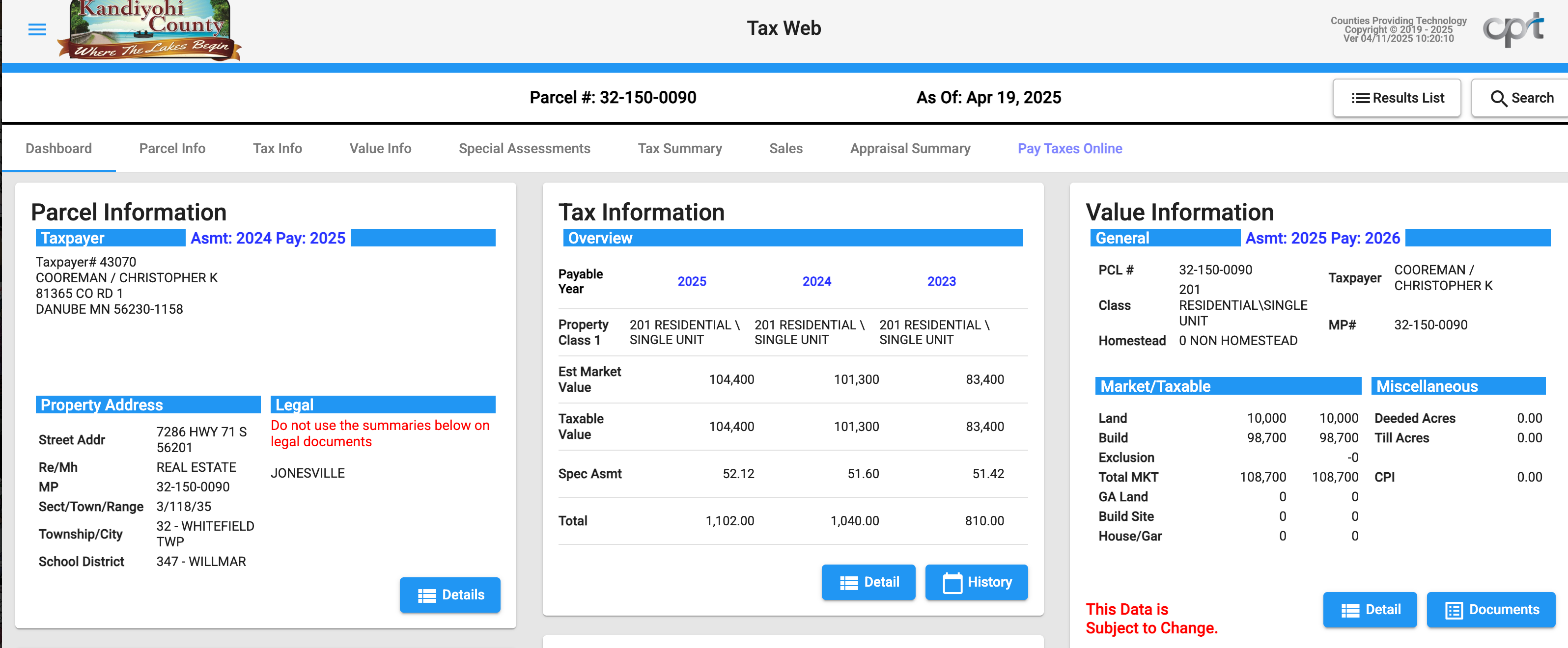Click the Market/Taxable section header
This screenshot has height=648, width=1568.
pyautogui.click(x=1229, y=386)
